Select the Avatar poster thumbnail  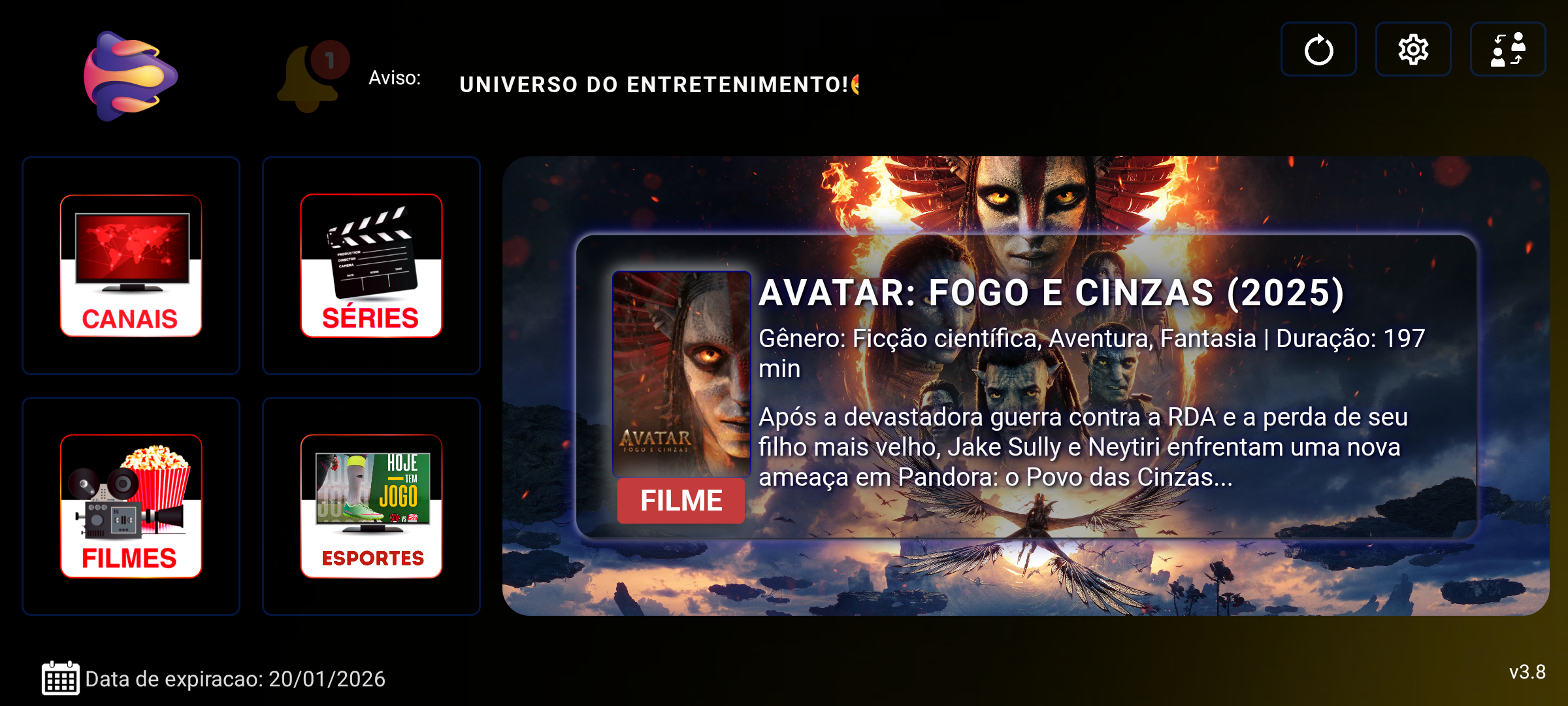coord(681,374)
